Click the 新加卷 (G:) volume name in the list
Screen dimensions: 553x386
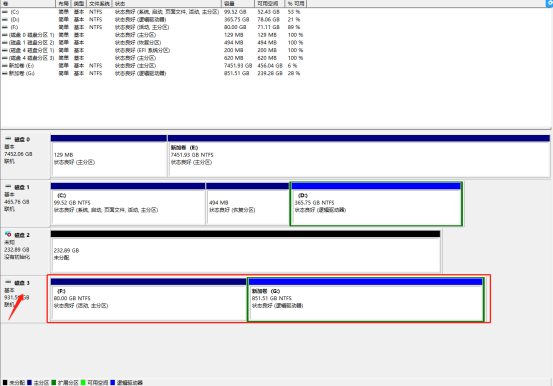click(x=22, y=73)
